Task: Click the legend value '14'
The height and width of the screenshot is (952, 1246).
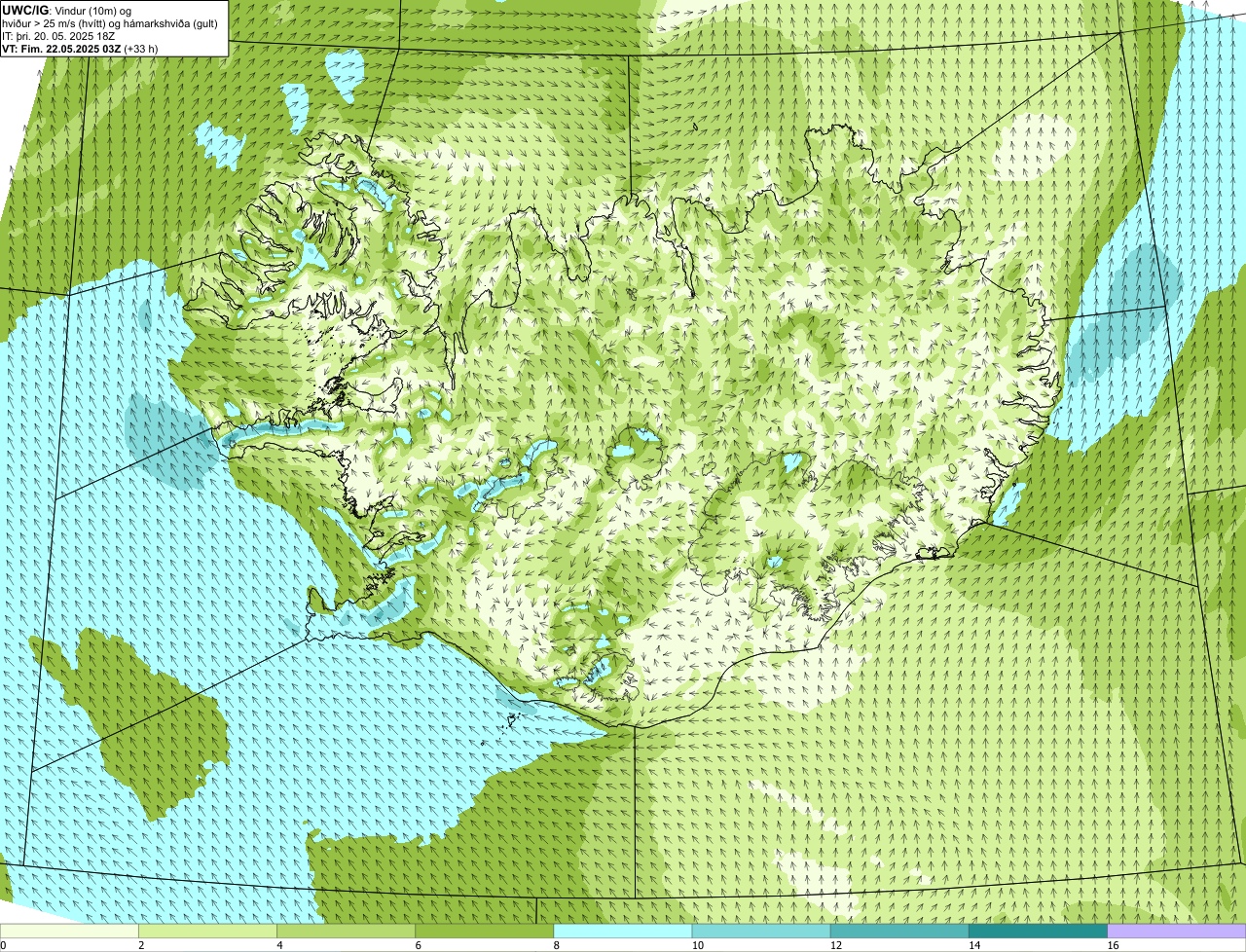Action: click(974, 945)
